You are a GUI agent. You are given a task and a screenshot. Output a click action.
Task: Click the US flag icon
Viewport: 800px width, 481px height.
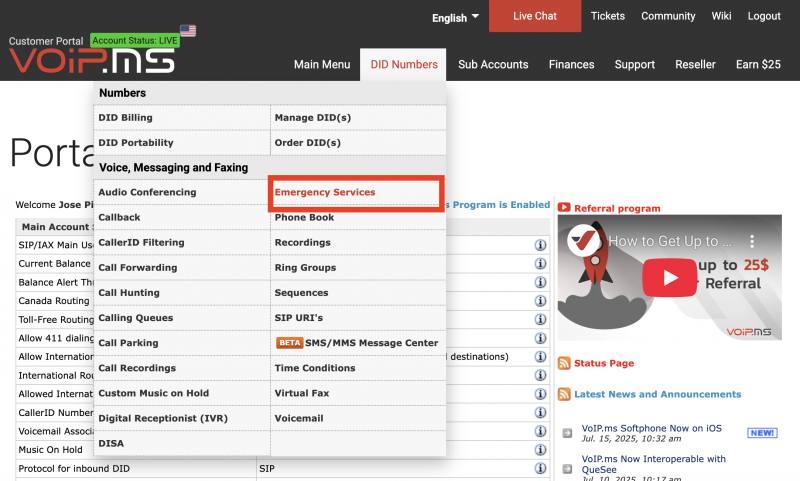click(x=188, y=31)
